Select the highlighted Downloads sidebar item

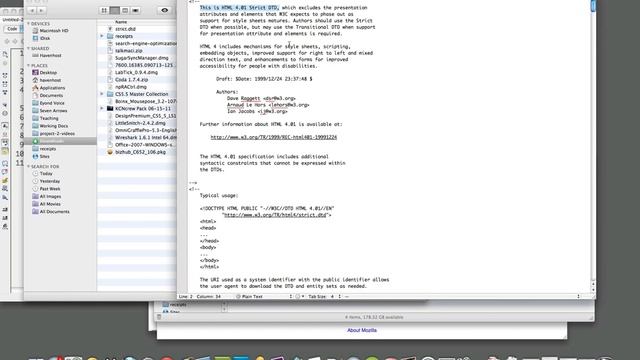[x=60, y=141]
